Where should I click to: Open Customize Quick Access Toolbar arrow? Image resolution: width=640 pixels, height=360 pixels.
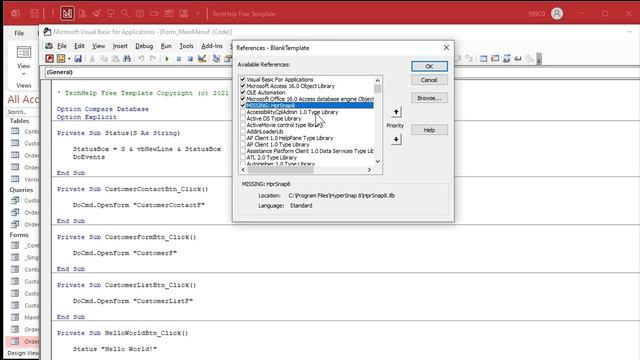click(198, 13)
